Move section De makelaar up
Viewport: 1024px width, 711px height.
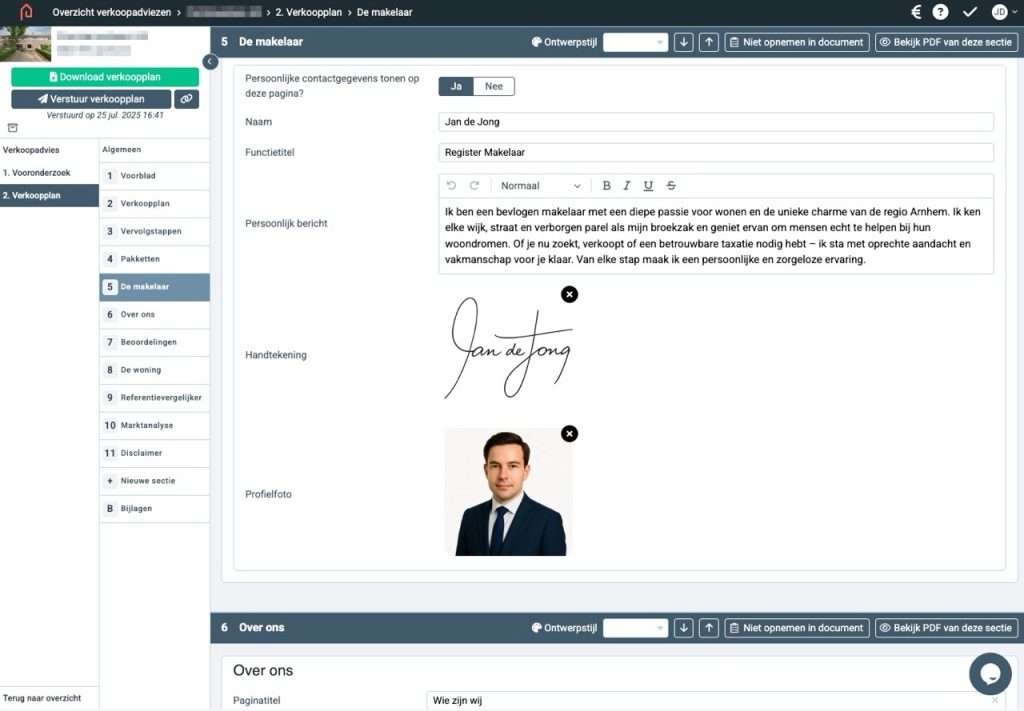pyautogui.click(x=709, y=42)
